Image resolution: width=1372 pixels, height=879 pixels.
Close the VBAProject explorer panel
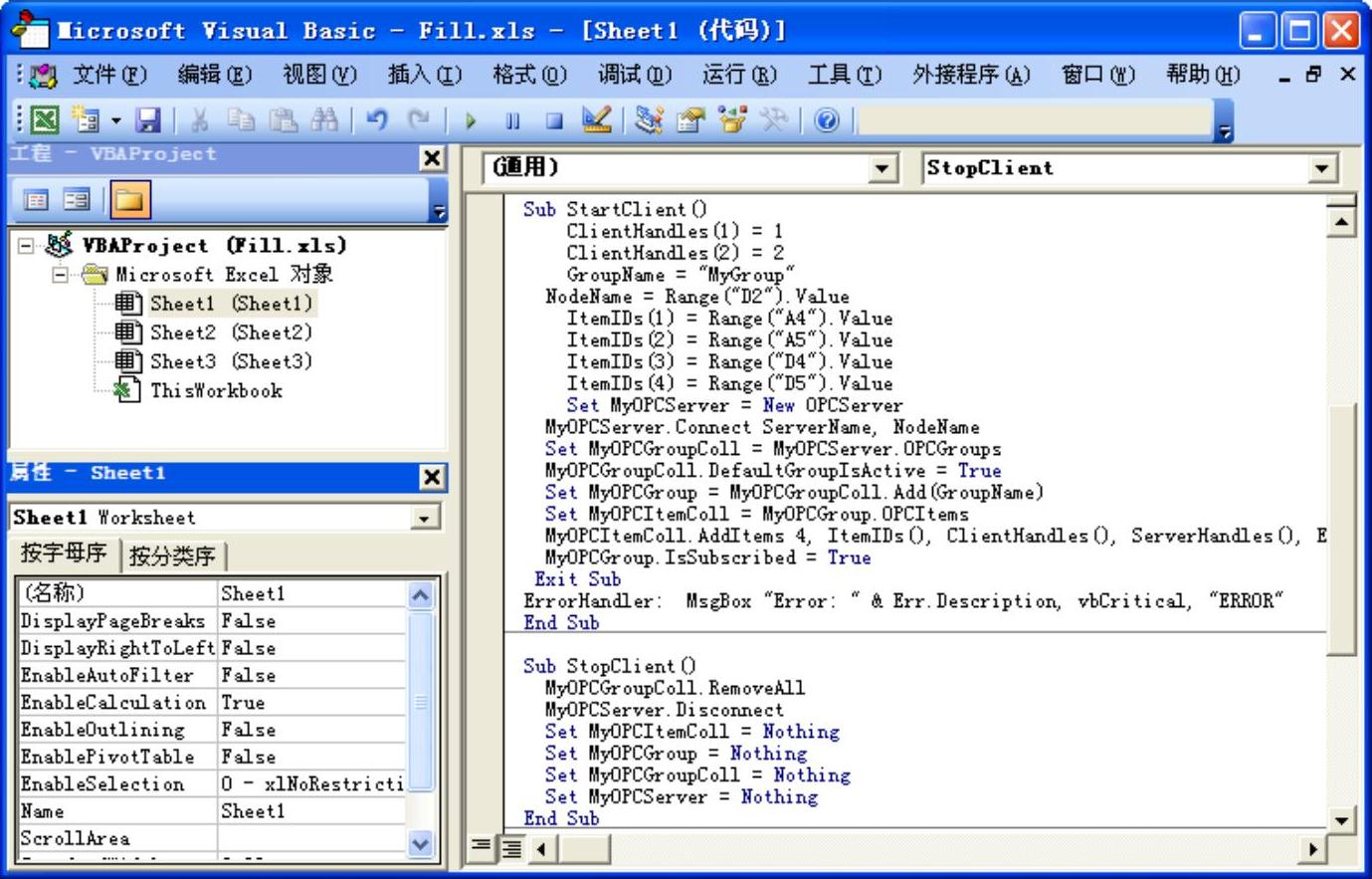pyautogui.click(x=432, y=157)
